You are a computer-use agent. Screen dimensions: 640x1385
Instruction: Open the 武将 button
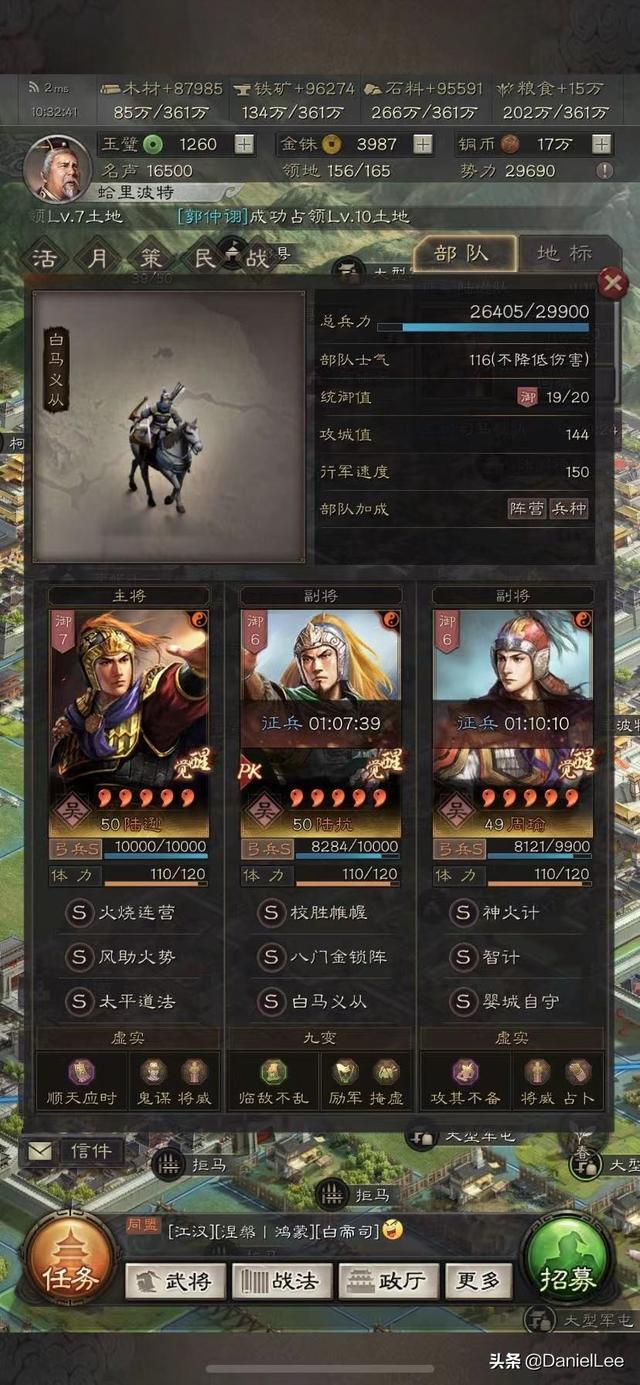[174, 1281]
